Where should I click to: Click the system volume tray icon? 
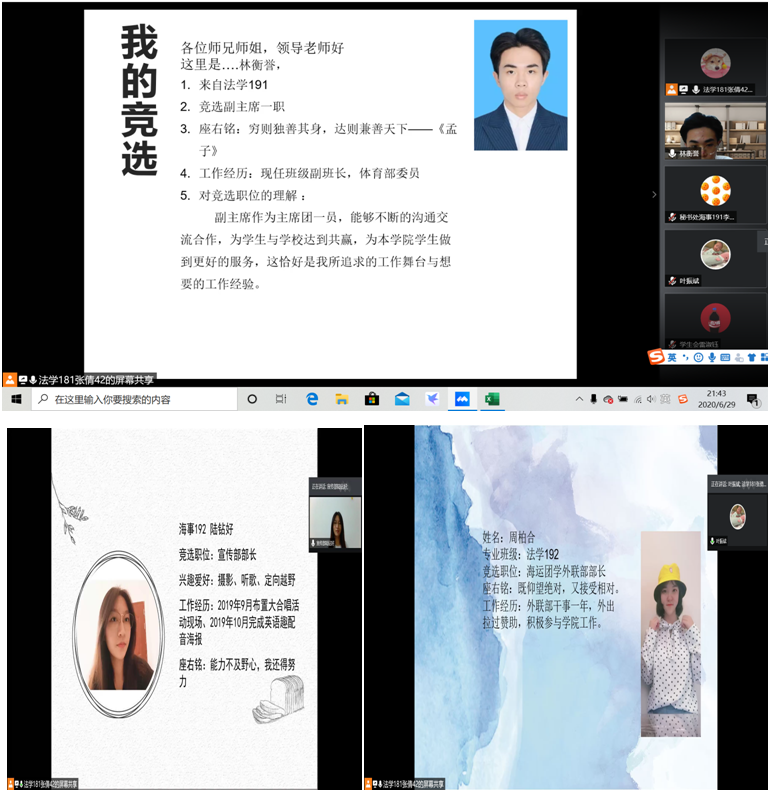pyautogui.click(x=651, y=399)
